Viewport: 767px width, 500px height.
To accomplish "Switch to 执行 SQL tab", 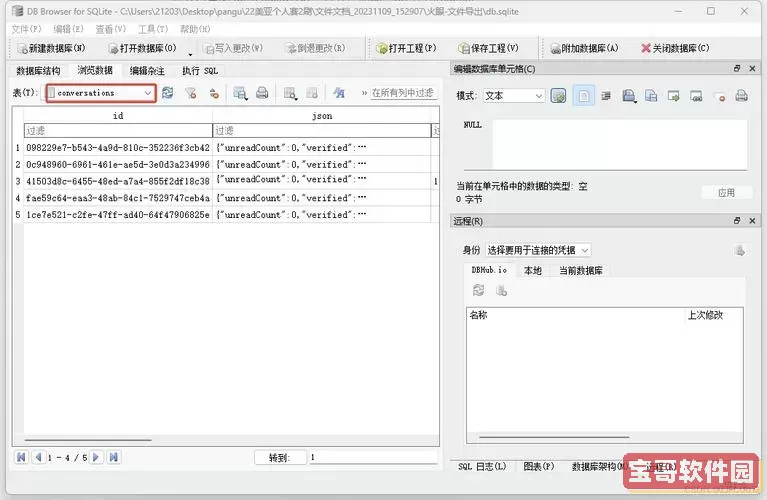I will coord(200,71).
